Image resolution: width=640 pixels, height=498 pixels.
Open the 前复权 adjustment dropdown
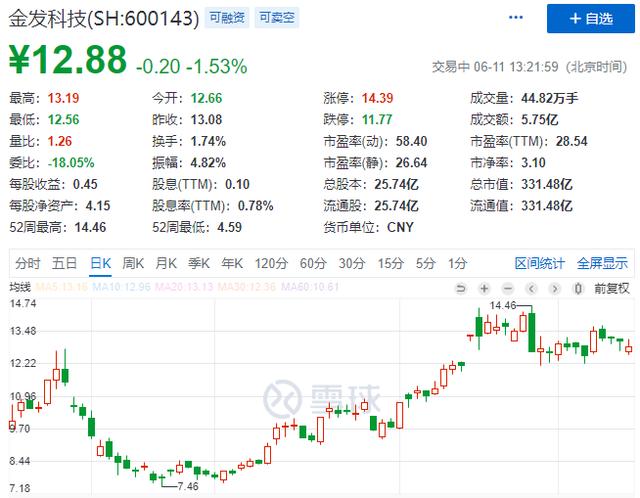tap(611, 289)
